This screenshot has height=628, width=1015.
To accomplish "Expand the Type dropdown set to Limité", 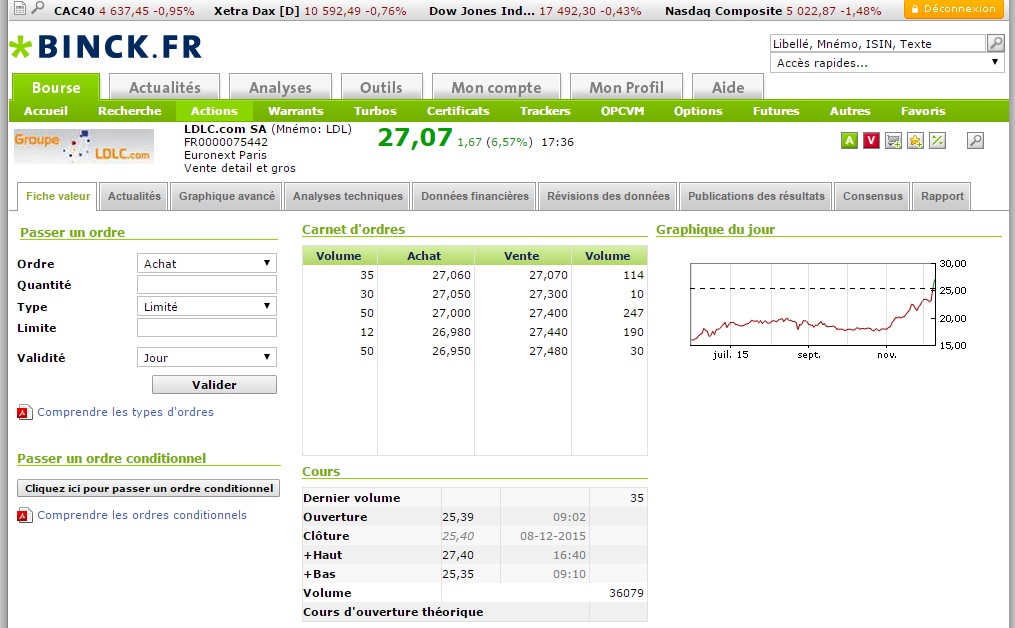I will (x=206, y=307).
